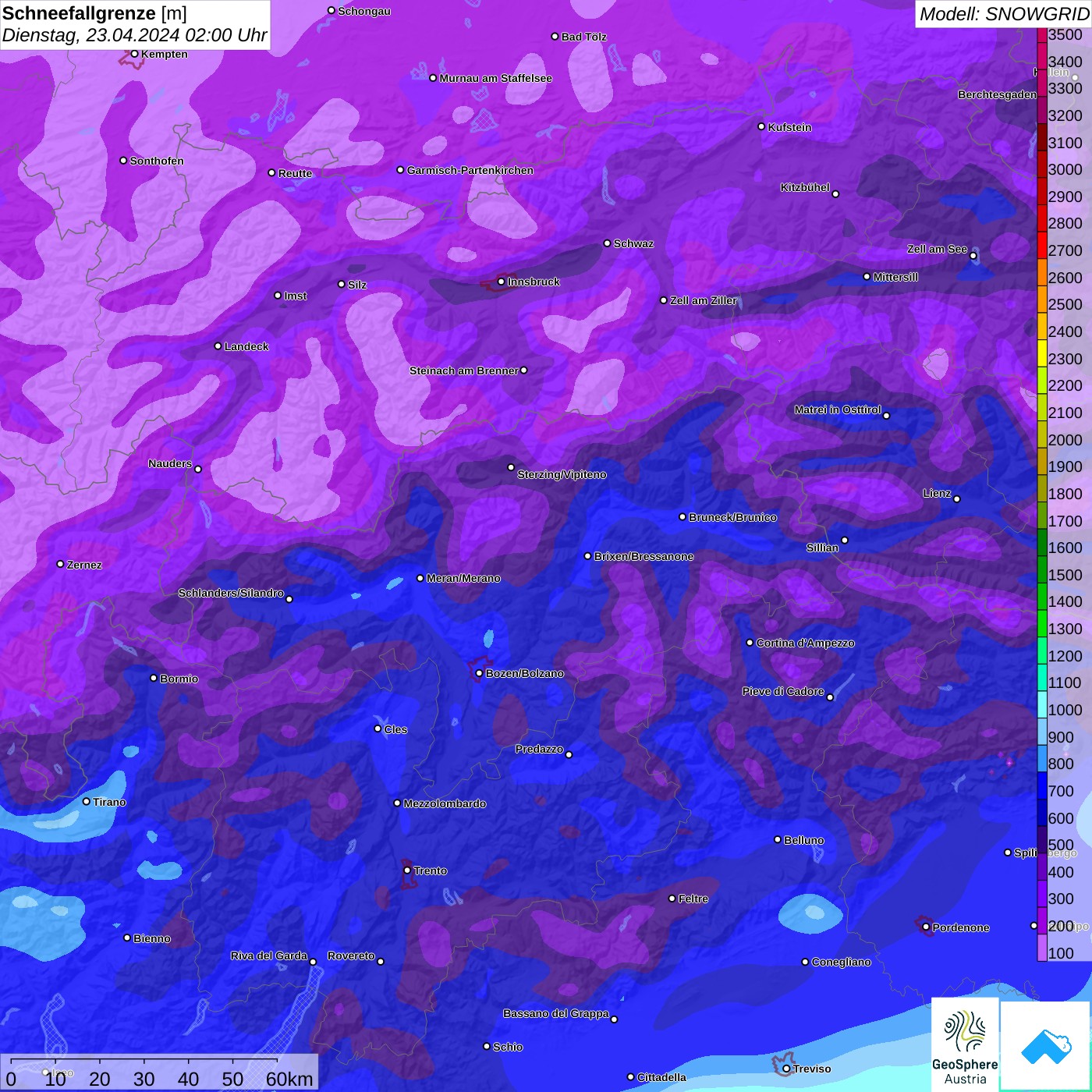Click the Feltre location dot
This screenshot has width=1092, height=1092.
pos(672,899)
